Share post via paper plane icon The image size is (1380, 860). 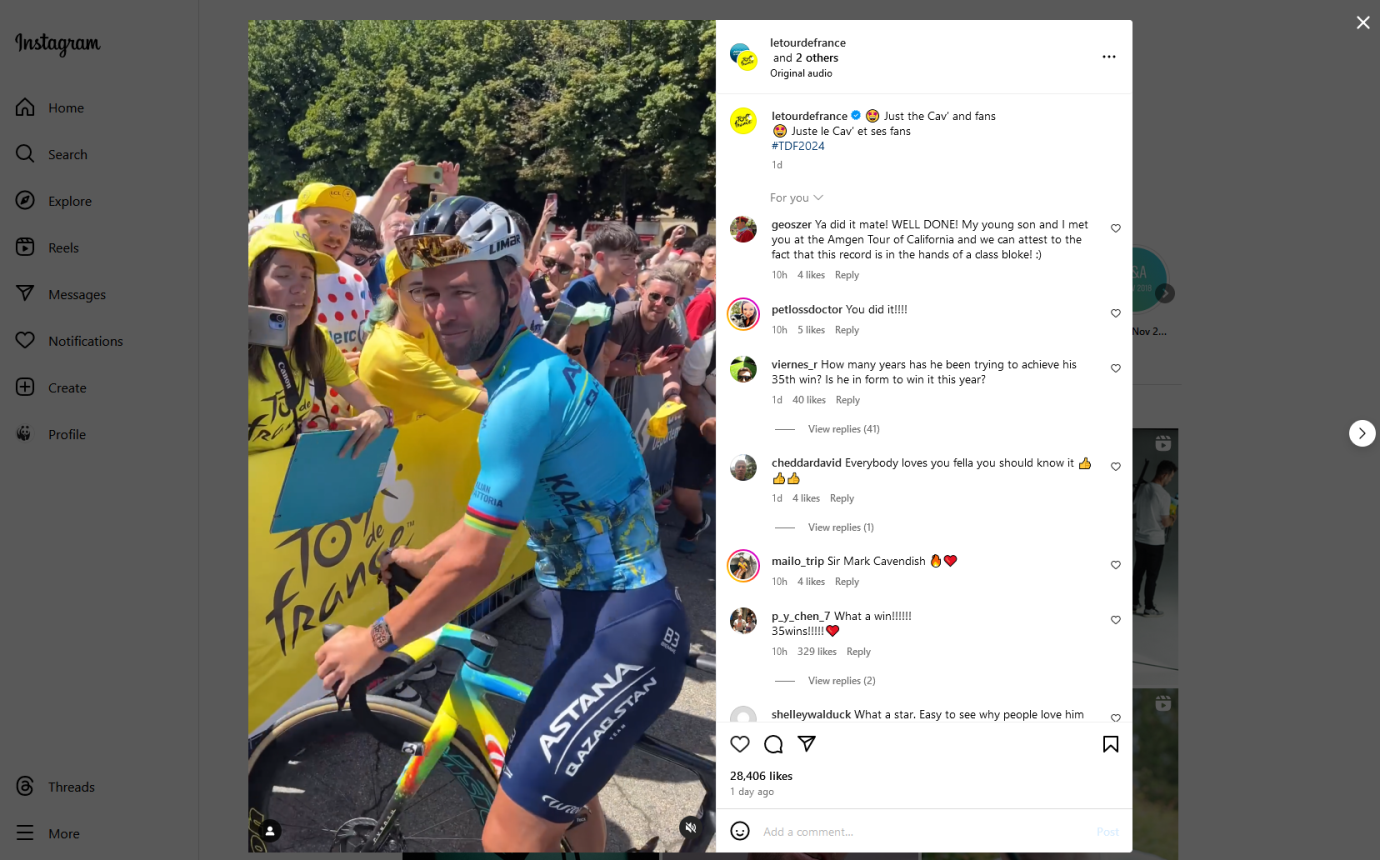point(807,744)
